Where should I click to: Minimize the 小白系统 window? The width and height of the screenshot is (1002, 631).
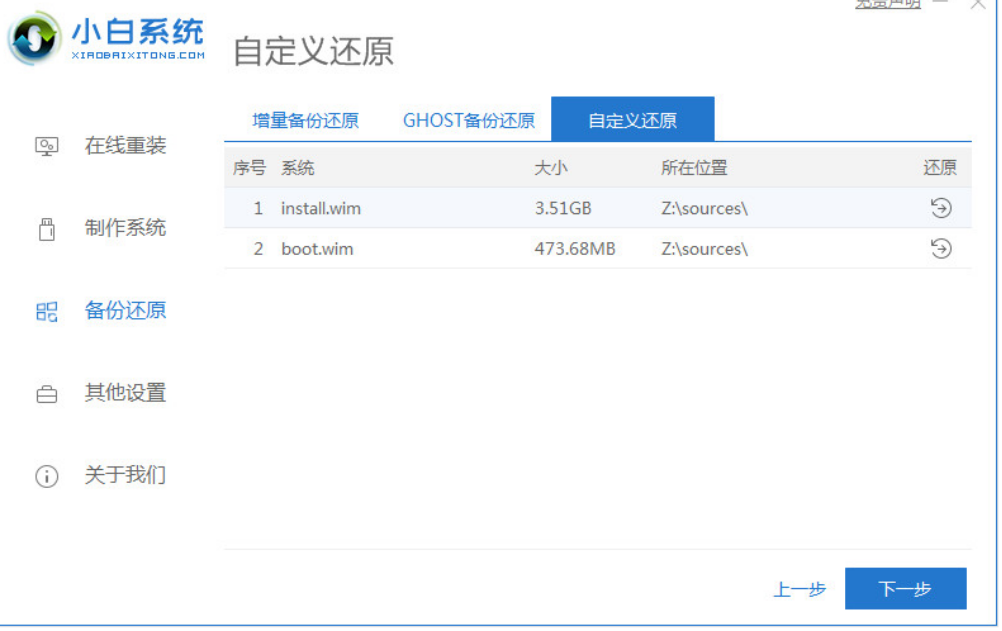tap(940, 4)
